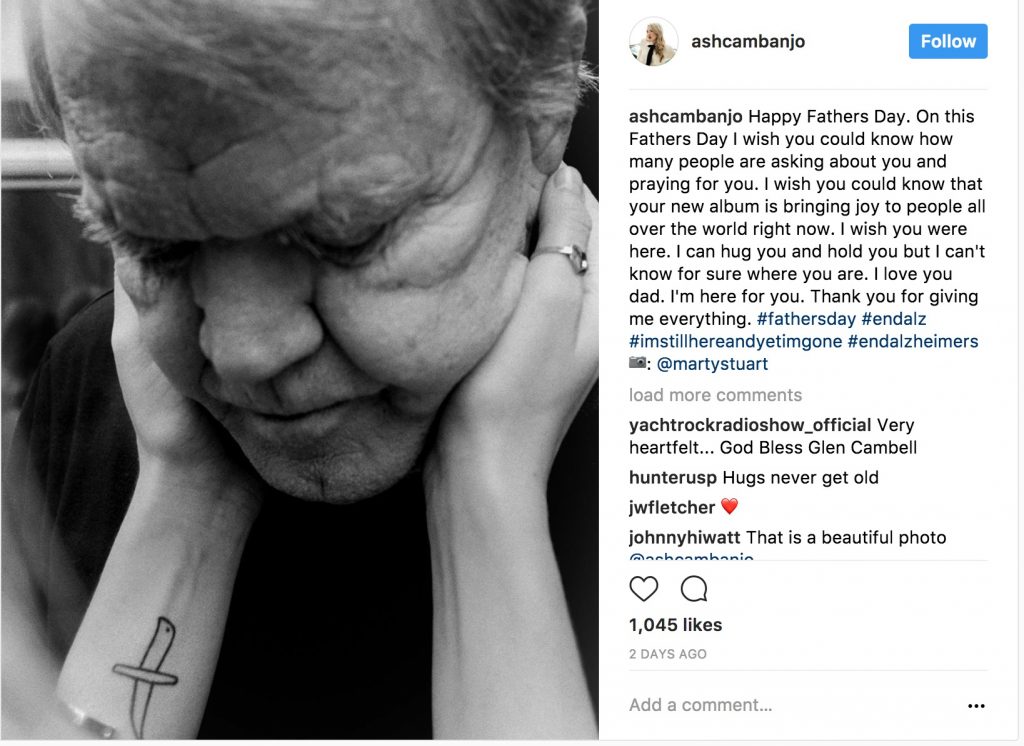Open the #fathersday hashtag

pyautogui.click(x=806, y=319)
